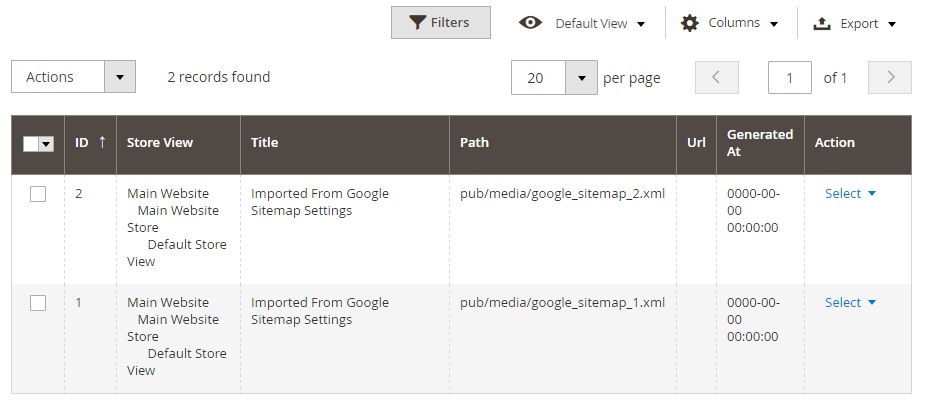Viewport: 925px width, 405px height.
Task: Click the ID column sort arrow
Action: (102, 142)
